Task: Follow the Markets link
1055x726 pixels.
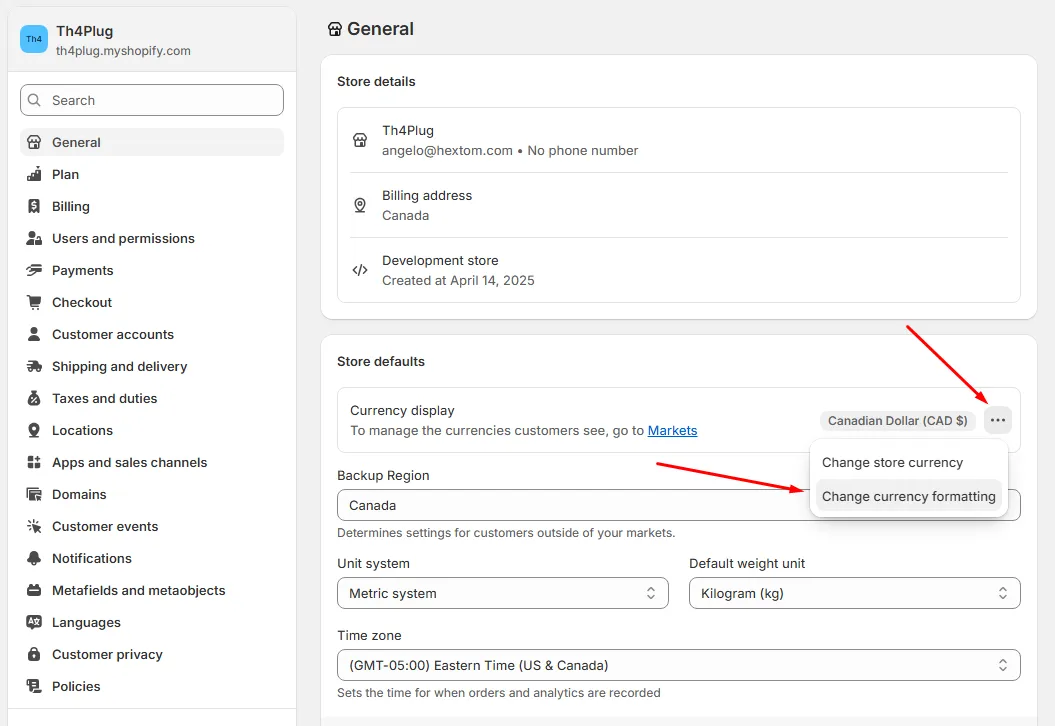Action: [x=672, y=430]
